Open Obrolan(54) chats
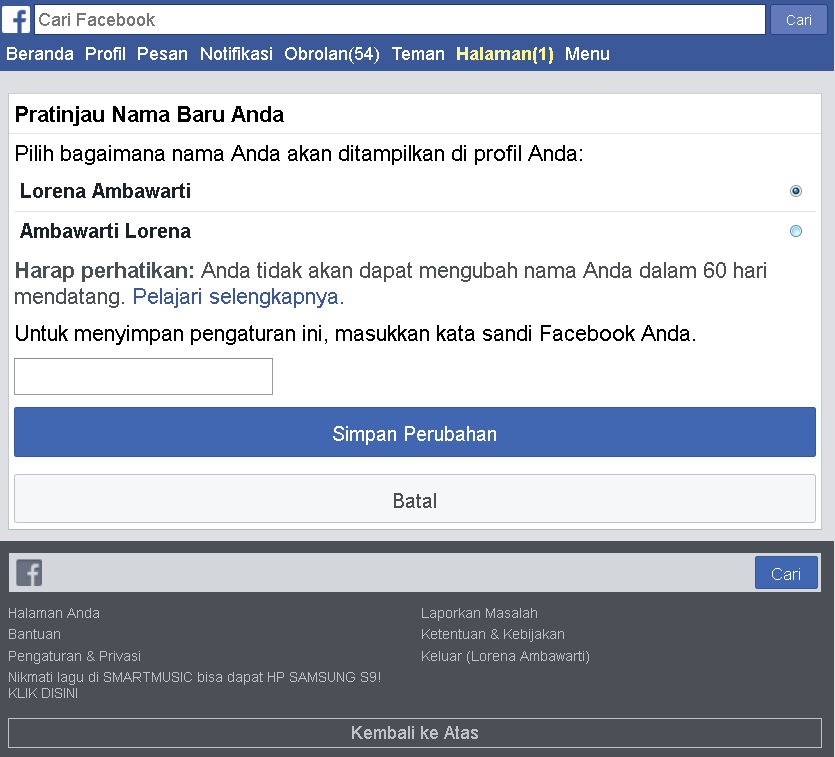Screen dimensions: 835x757 (332, 54)
